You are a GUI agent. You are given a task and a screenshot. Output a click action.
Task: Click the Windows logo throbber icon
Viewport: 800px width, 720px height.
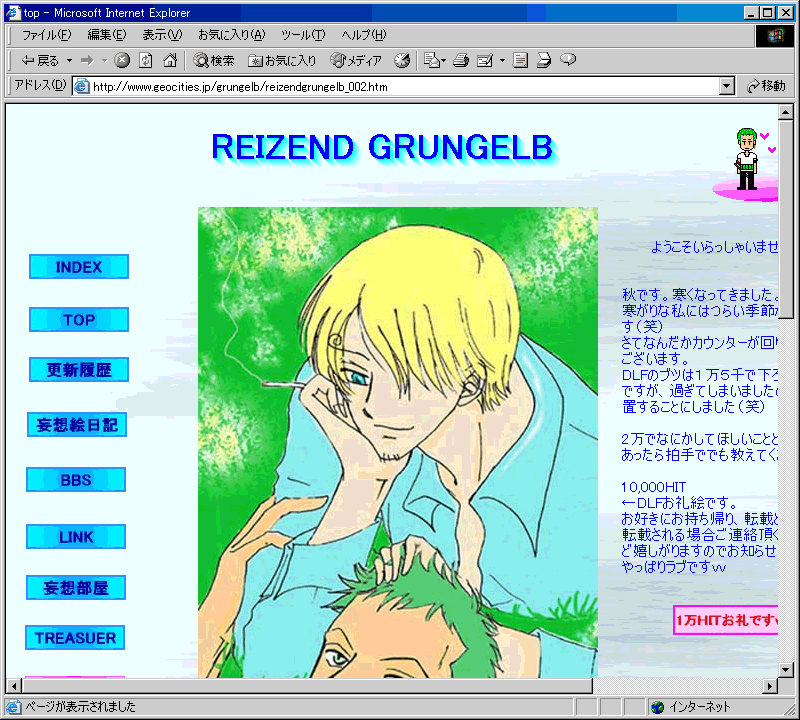click(774, 36)
